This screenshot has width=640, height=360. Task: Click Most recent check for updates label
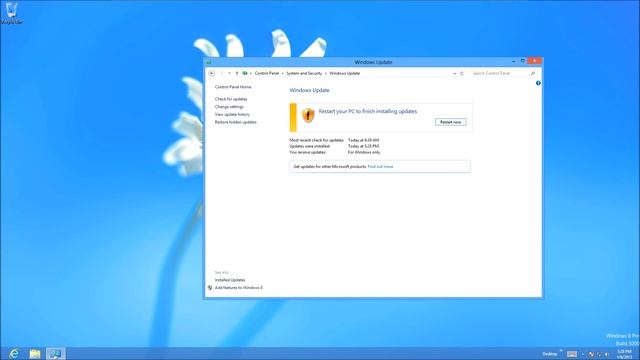click(x=316, y=140)
